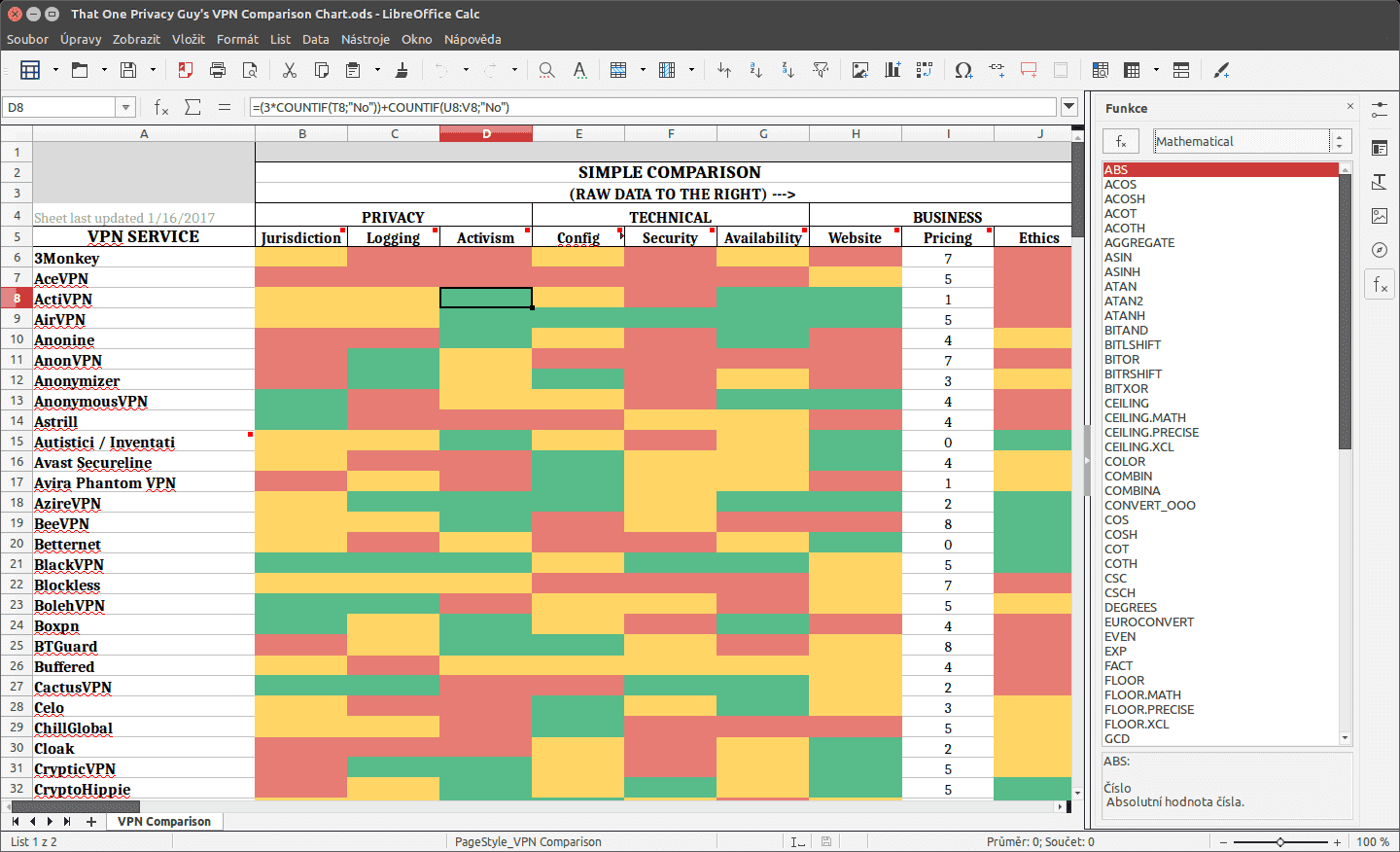Viewport: 1400px width, 852px height.
Task: Open the Styles deck in the sidebar
Action: tap(1380, 182)
